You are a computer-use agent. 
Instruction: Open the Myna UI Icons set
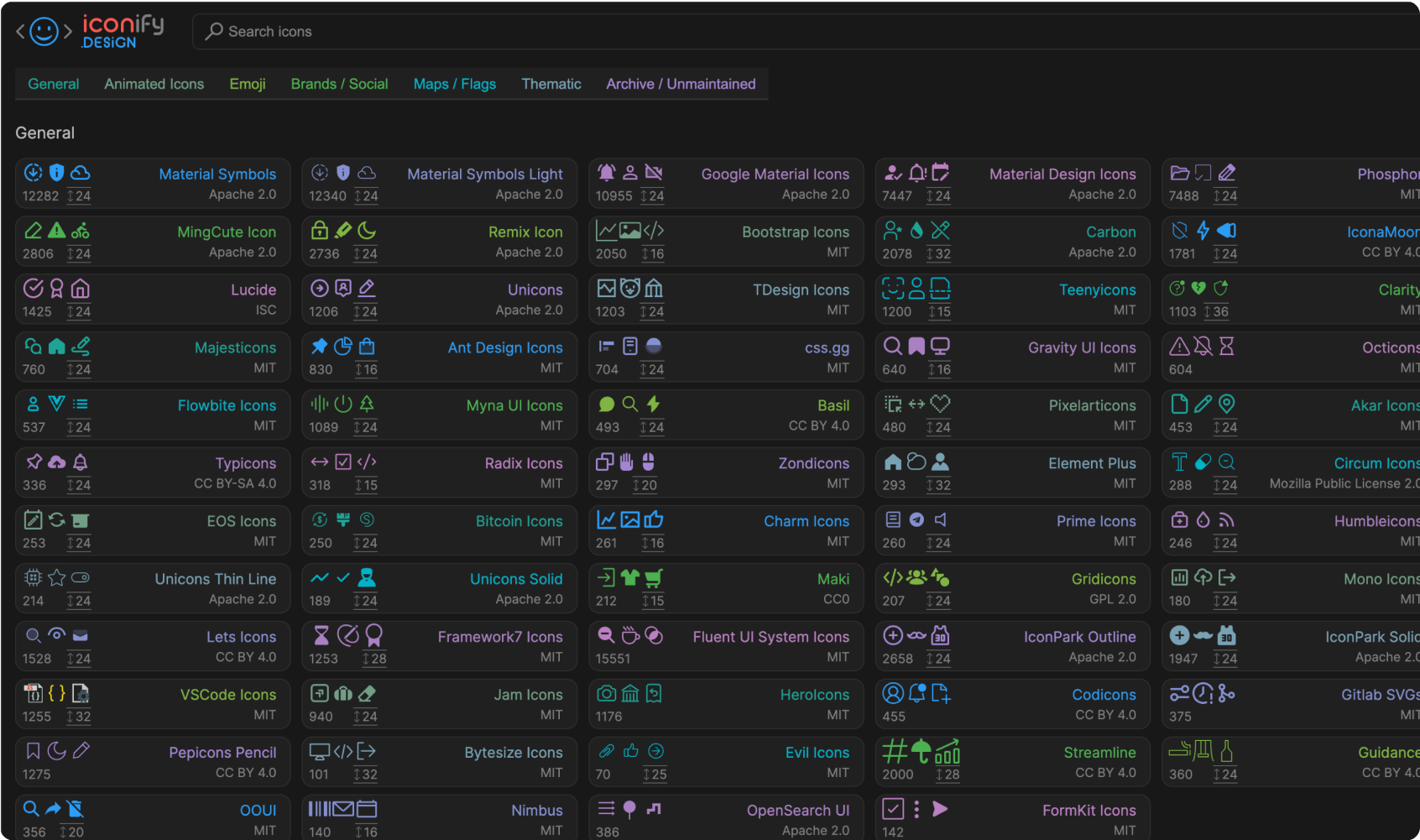click(439, 415)
